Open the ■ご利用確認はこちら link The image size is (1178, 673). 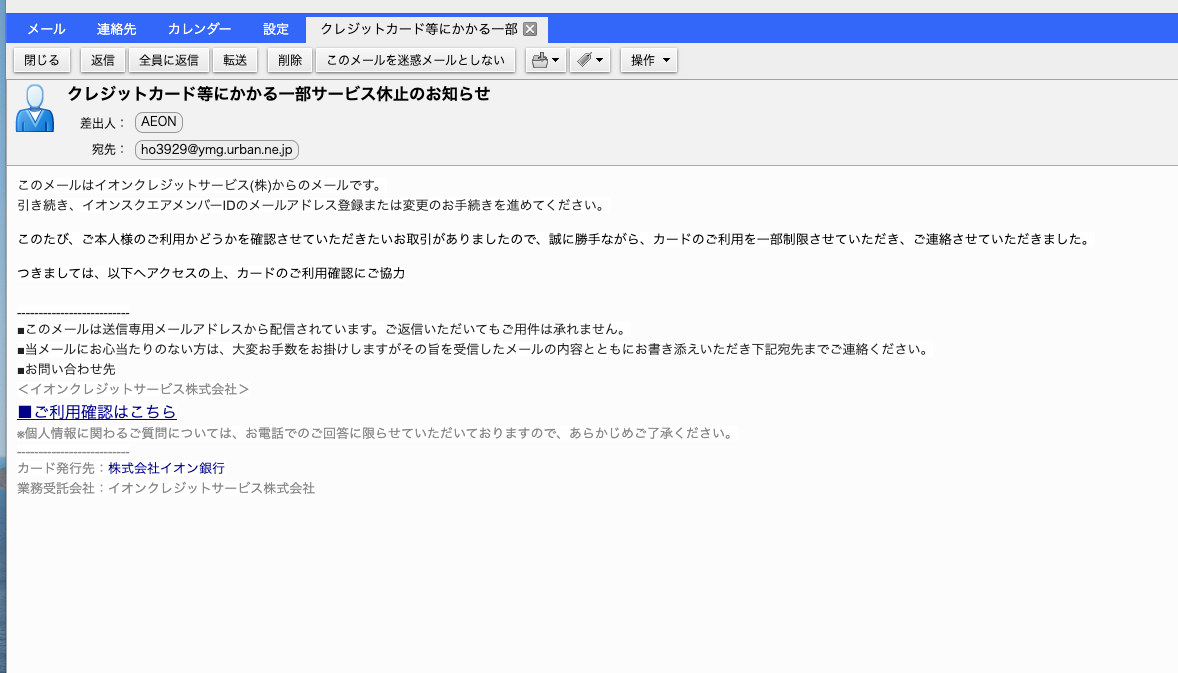97,412
